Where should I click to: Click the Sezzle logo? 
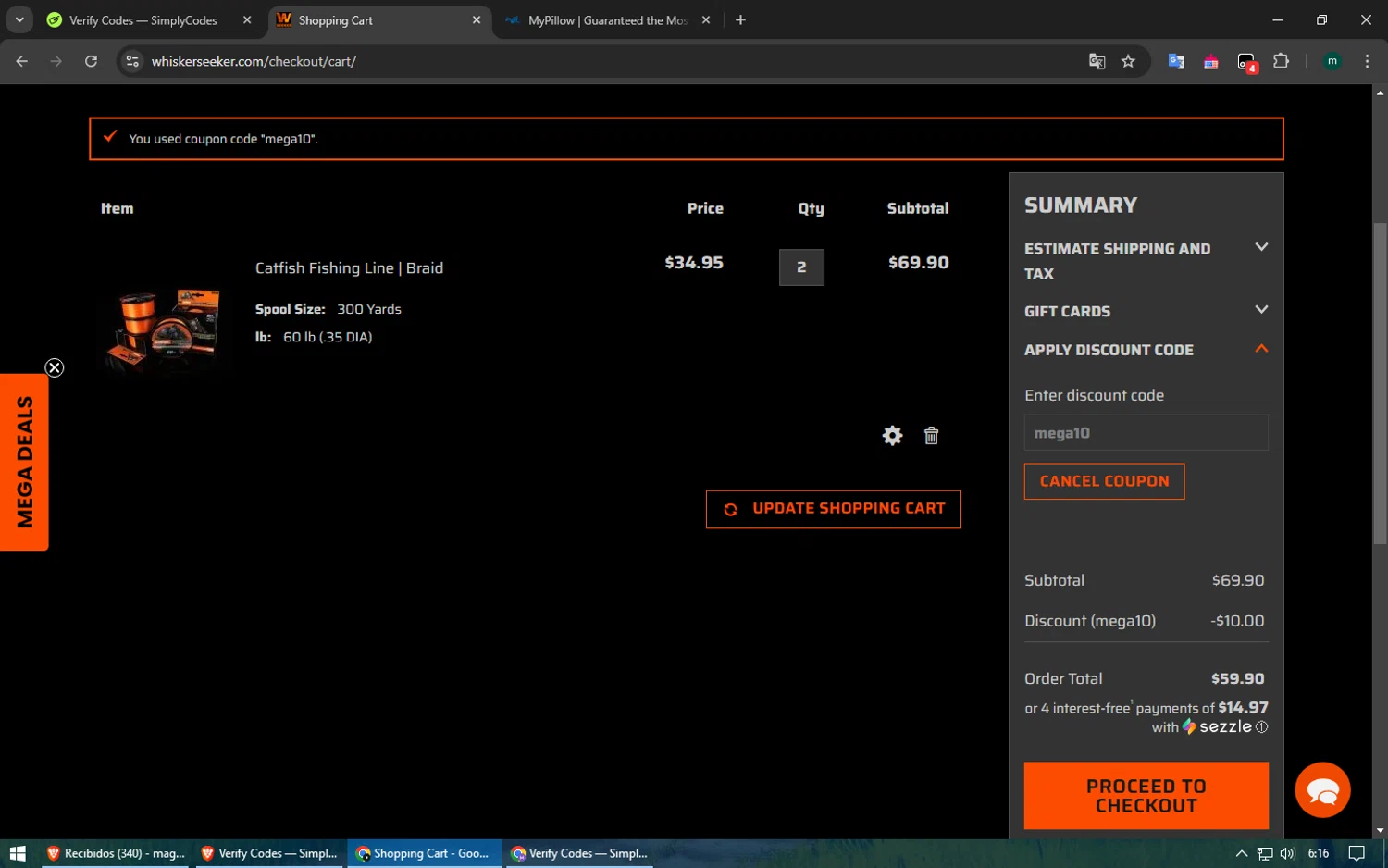coord(1217,727)
